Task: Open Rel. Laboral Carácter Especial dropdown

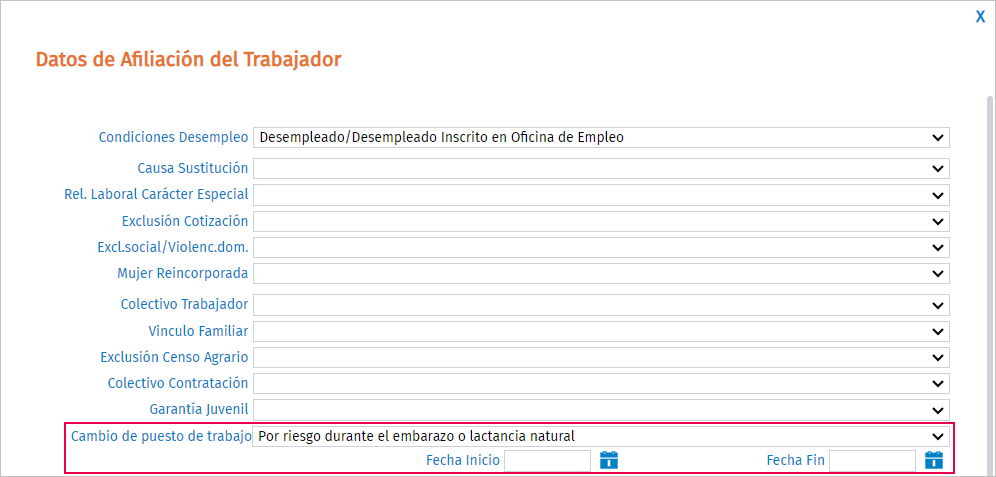Action: (601, 194)
